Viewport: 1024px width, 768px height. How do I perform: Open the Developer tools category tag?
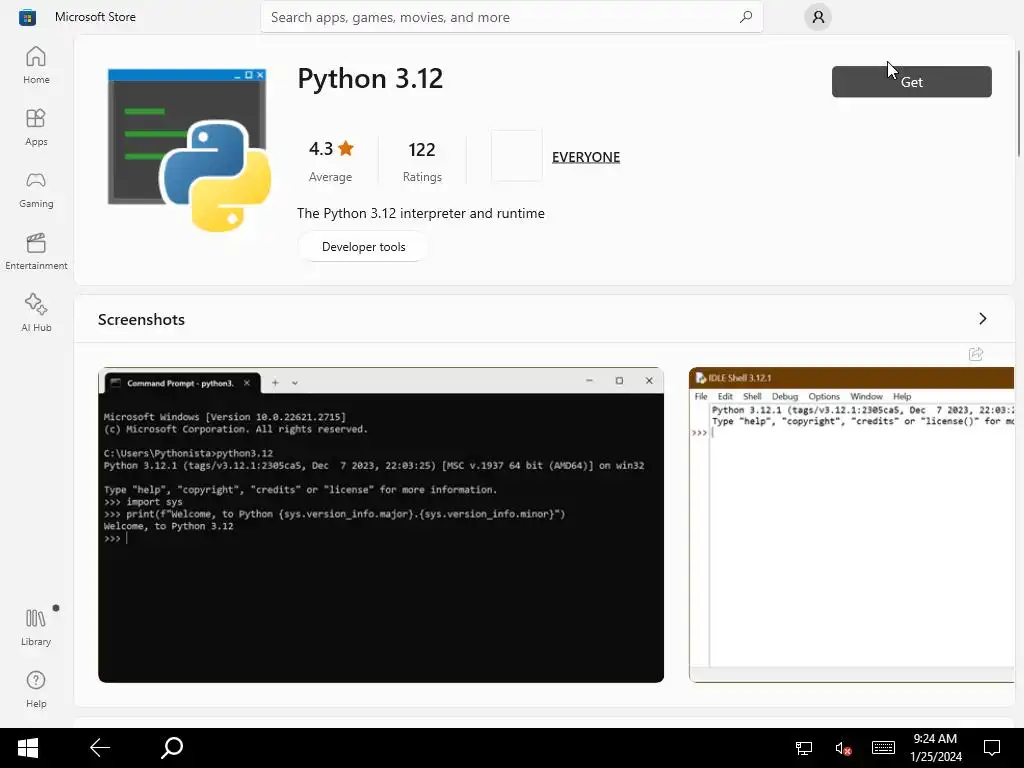tap(363, 247)
